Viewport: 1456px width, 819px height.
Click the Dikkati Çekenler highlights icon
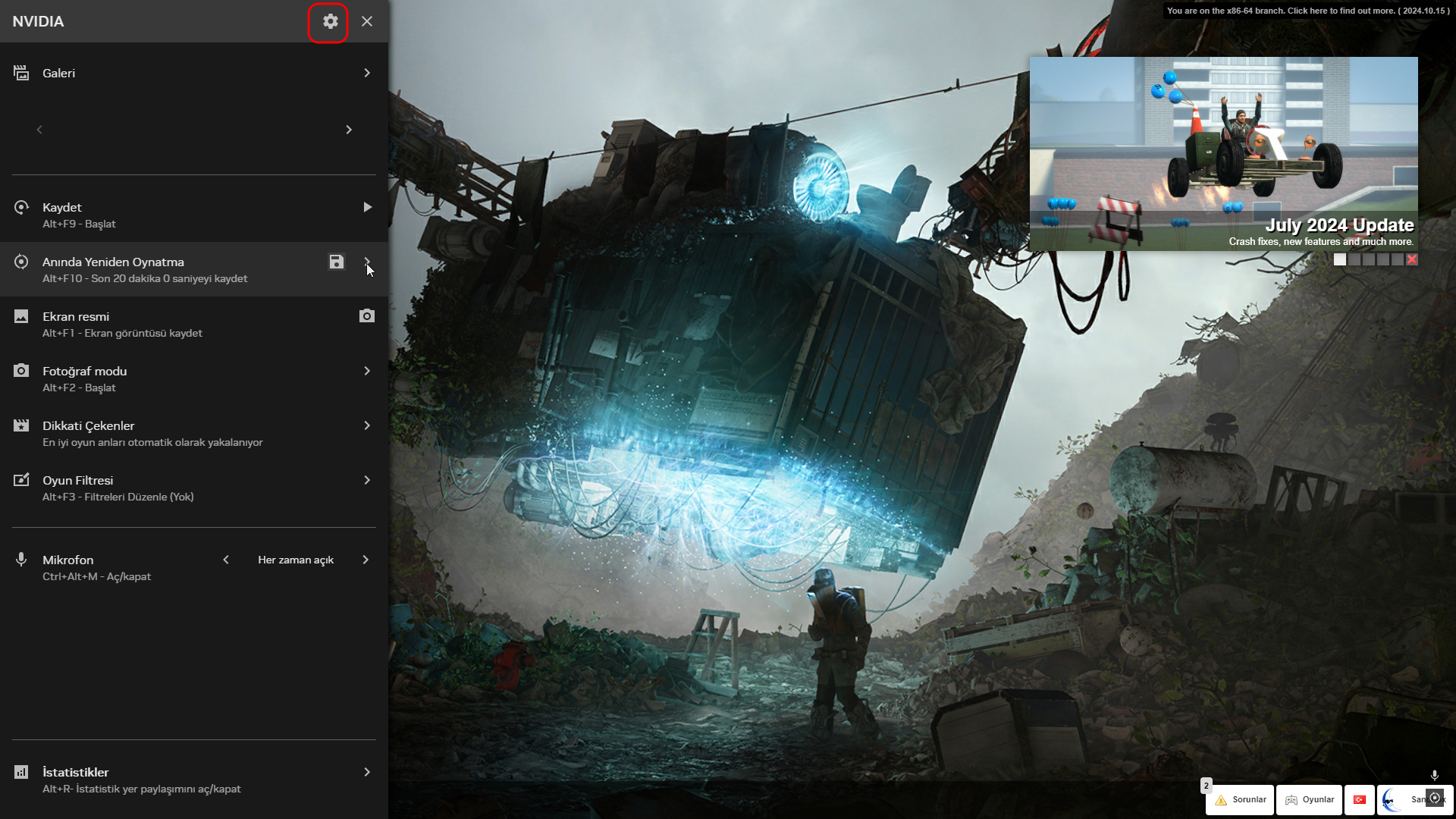(21, 425)
